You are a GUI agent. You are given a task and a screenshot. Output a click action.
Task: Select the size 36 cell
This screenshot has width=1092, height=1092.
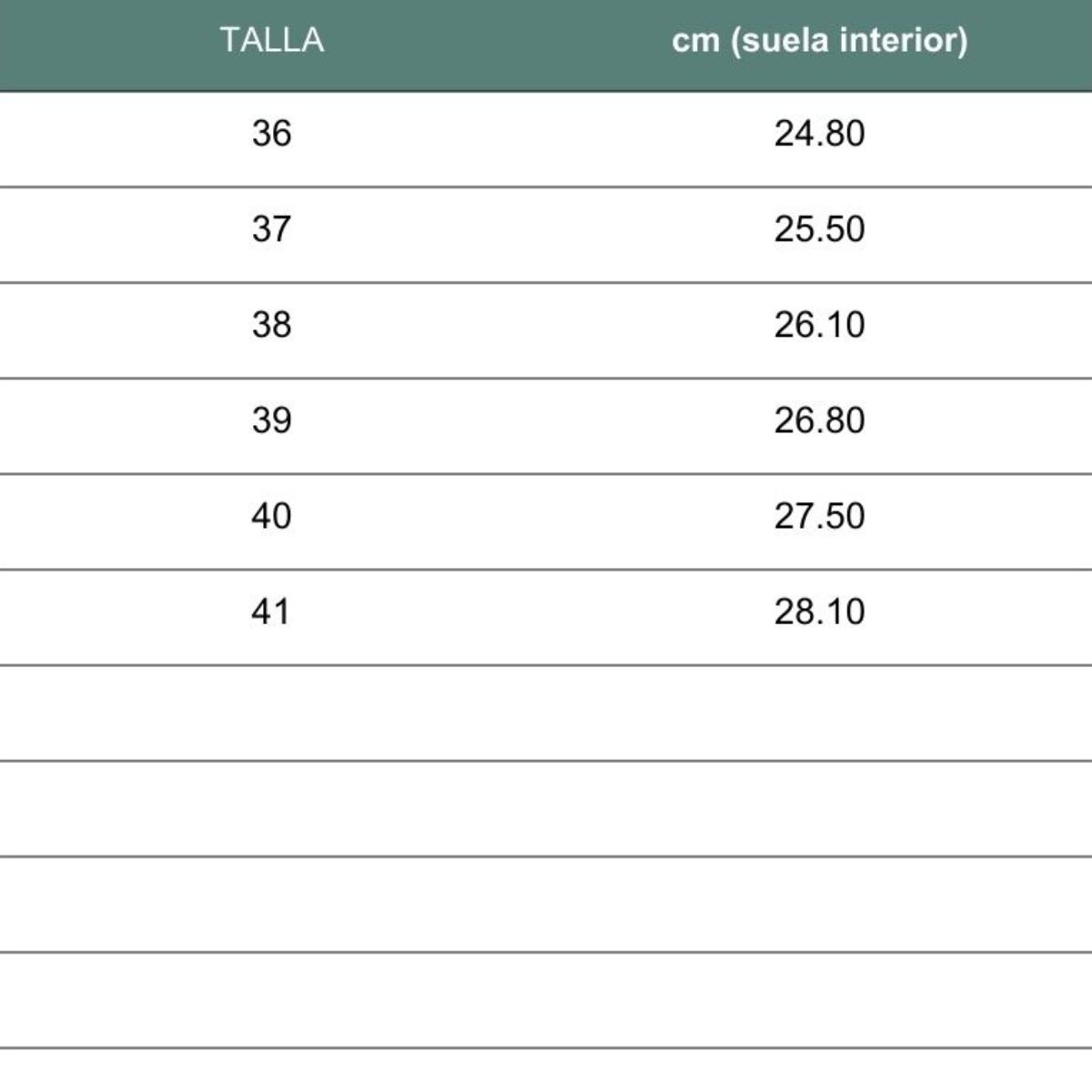[x=271, y=134]
